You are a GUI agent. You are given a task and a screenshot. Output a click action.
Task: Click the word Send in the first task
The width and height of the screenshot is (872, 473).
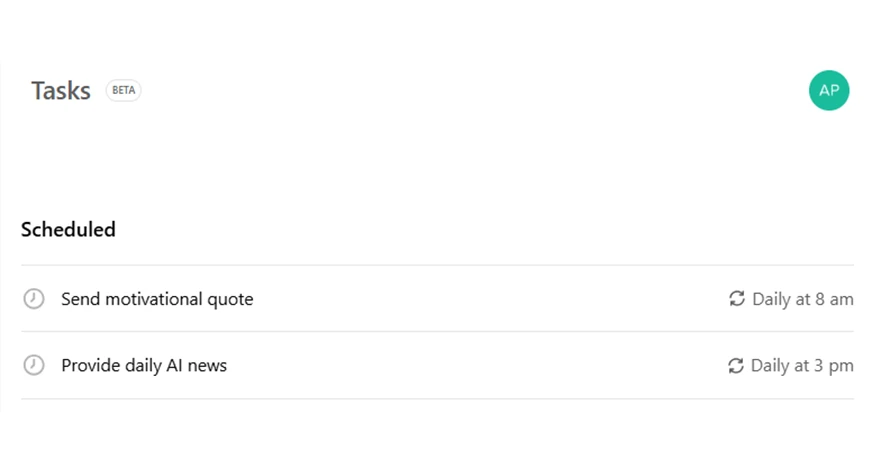tap(81, 299)
